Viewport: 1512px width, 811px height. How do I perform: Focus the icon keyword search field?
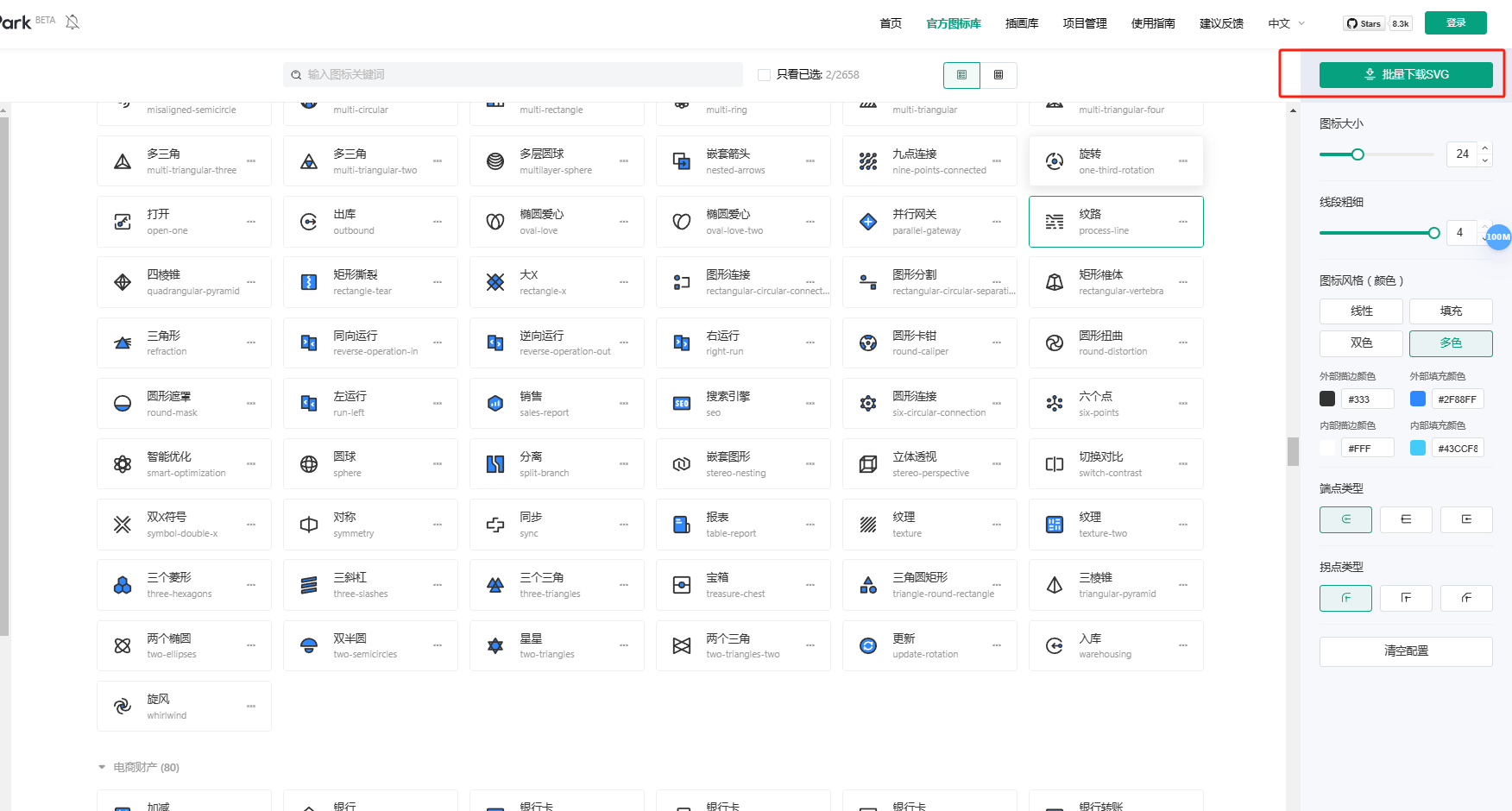(x=513, y=75)
